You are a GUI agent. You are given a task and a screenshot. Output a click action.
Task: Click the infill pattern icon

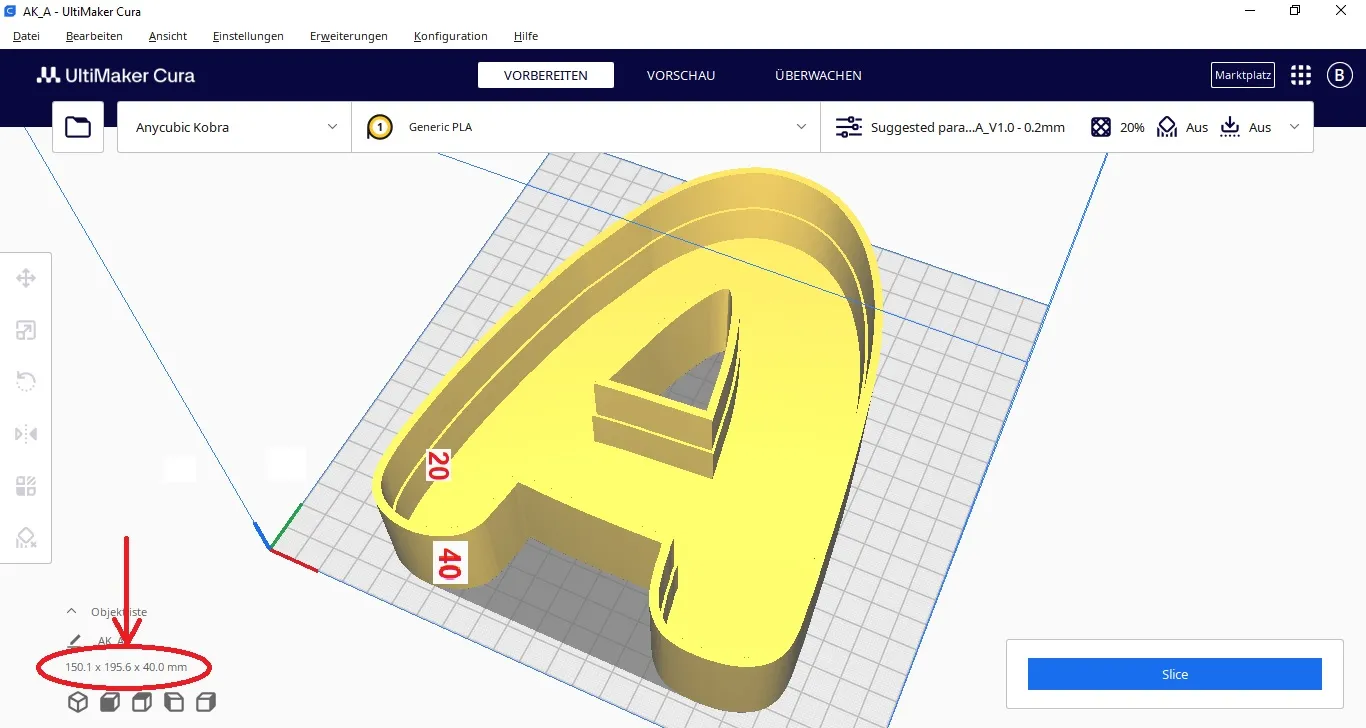click(x=1101, y=127)
